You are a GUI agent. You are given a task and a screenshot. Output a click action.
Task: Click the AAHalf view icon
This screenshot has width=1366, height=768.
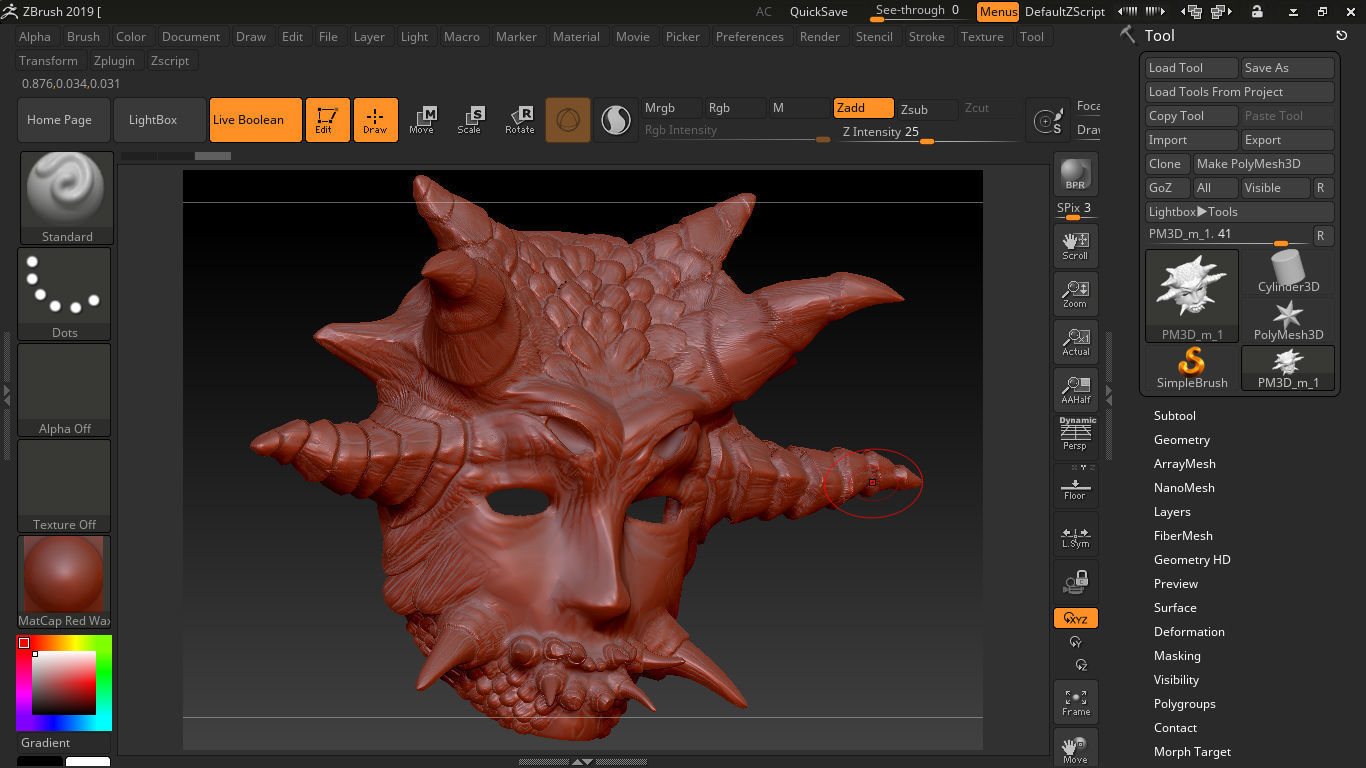click(x=1075, y=389)
